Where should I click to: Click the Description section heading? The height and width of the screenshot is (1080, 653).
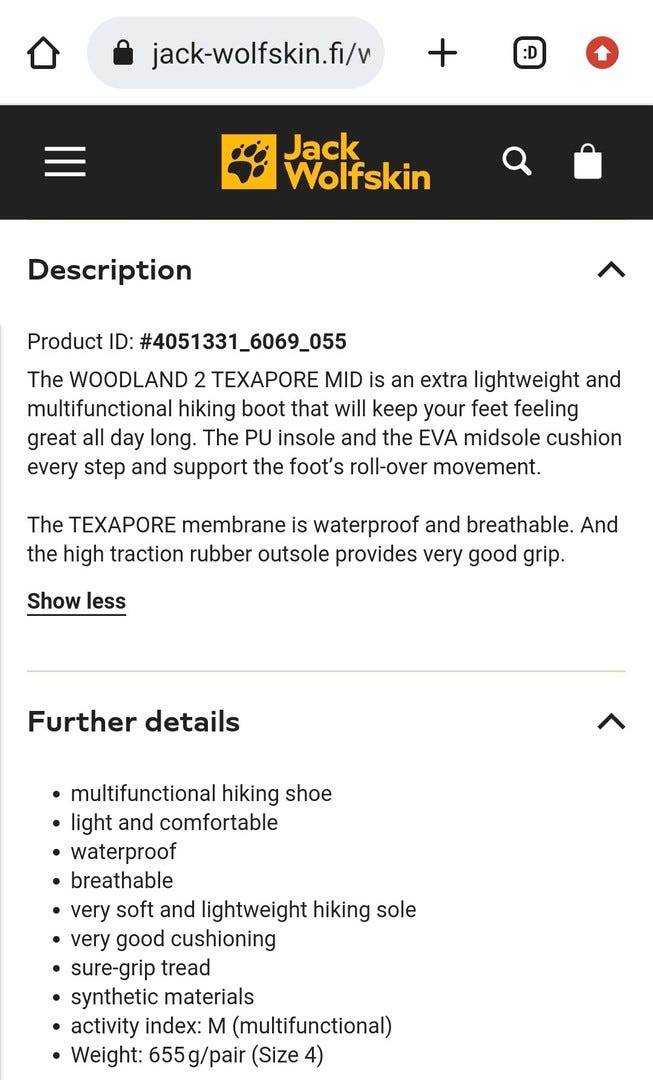point(110,270)
